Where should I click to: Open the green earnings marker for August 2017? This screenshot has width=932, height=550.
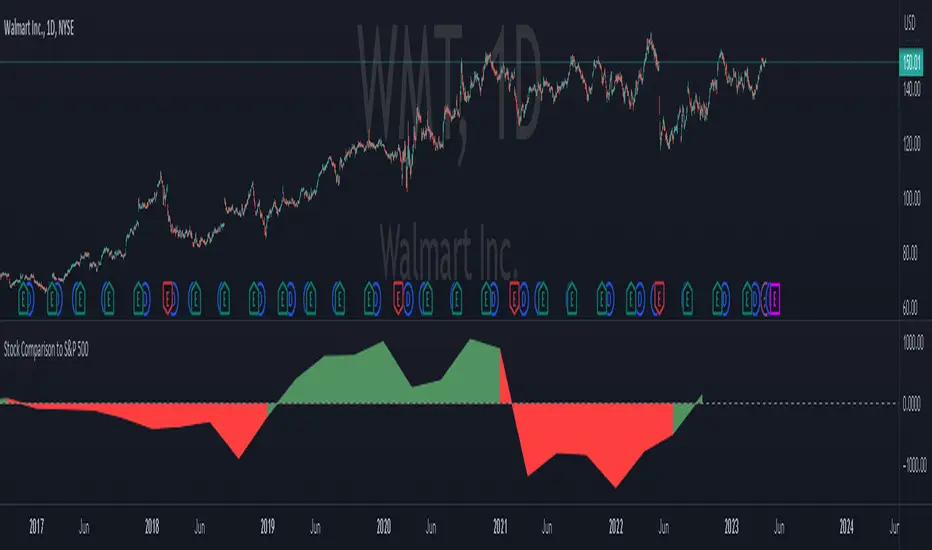coord(108,298)
